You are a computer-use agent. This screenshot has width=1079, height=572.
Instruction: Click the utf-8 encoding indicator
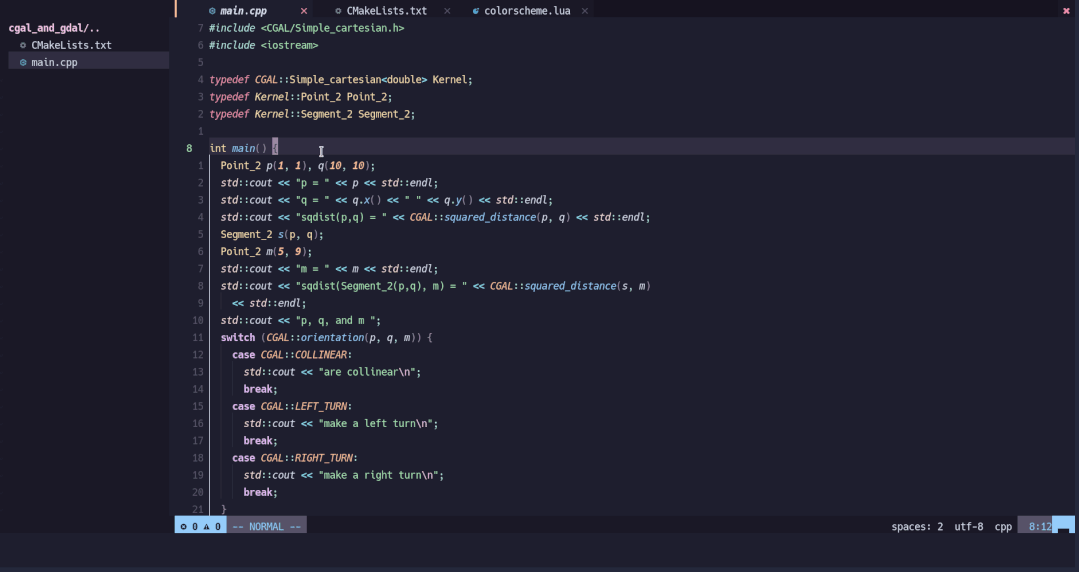[969, 527]
